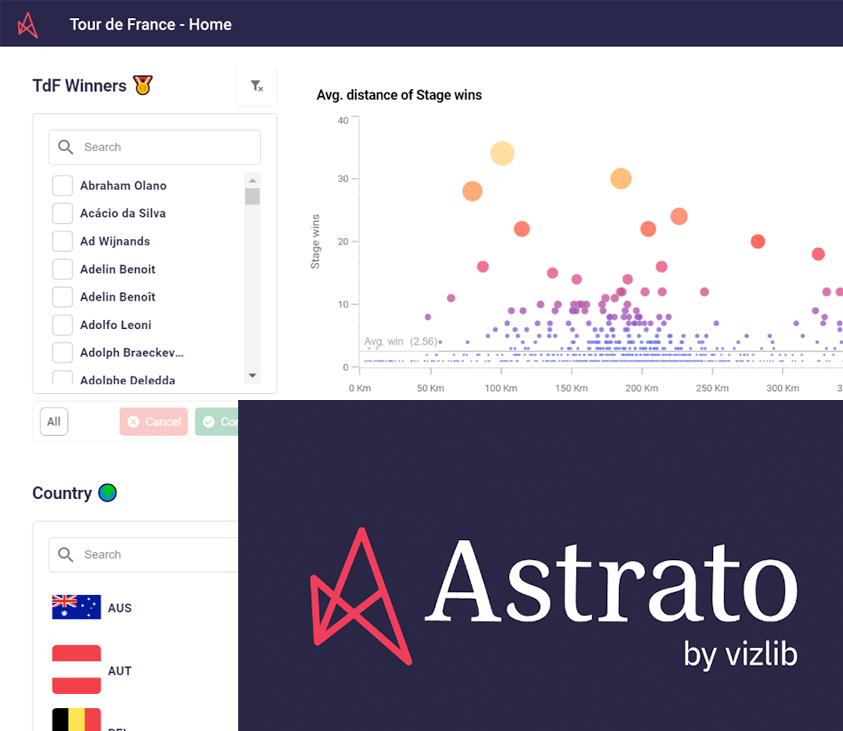Image resolution: width=843 pixels, height=731 pixels.
Task: Click the globe icon beside Country
Action: [x=107, y=493]
